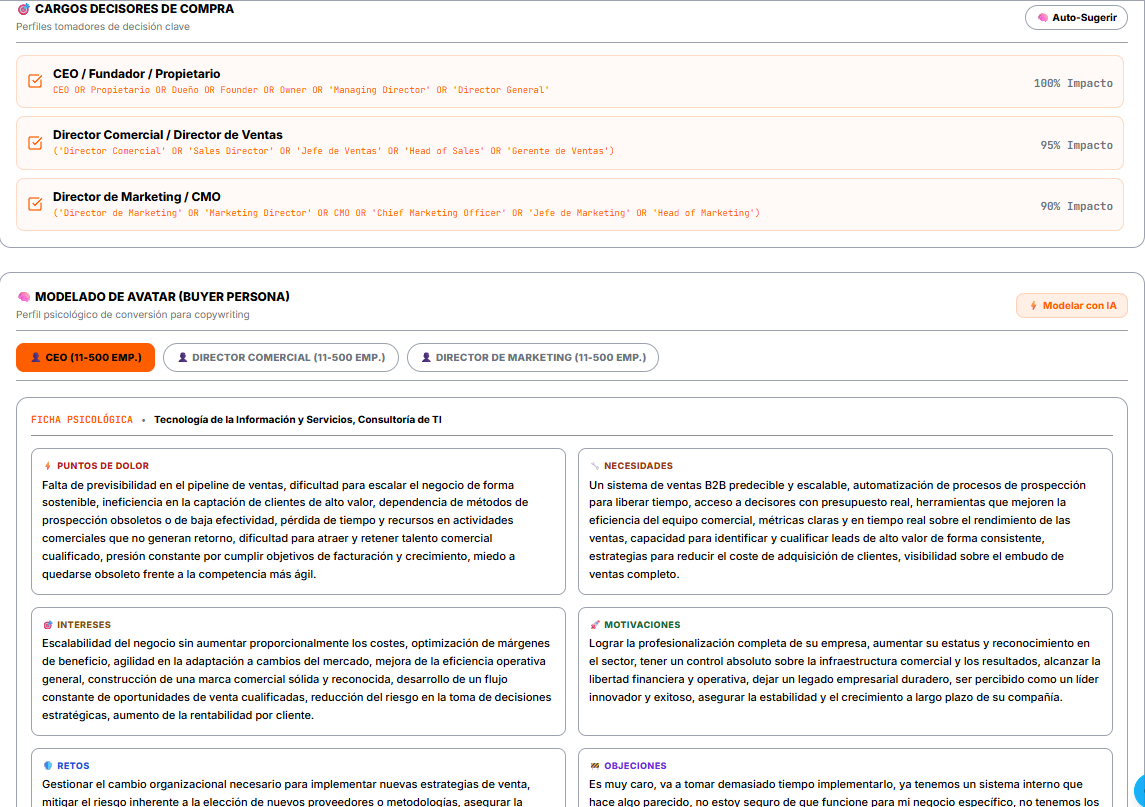
Task: Click the Director Comercial / Director de Ventas title
Action: coord(167,135)
